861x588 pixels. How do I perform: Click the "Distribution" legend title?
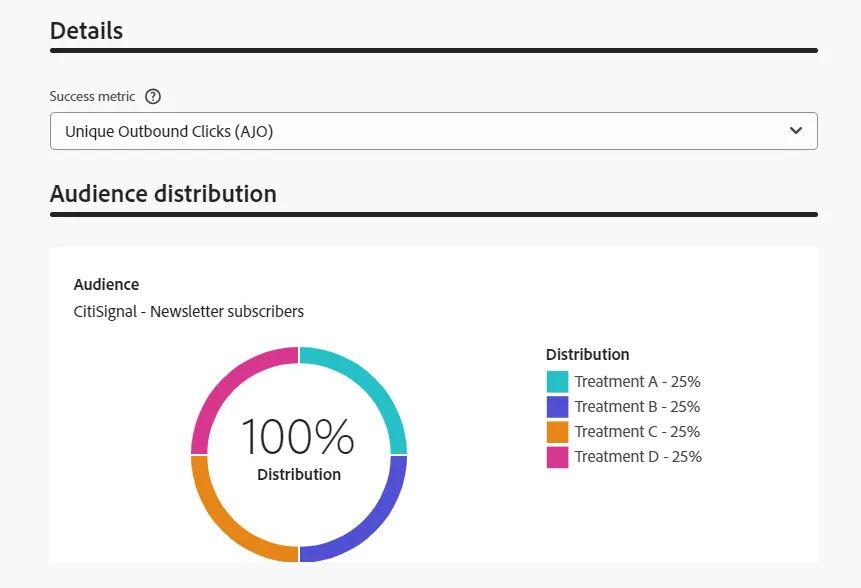[588, 355]
